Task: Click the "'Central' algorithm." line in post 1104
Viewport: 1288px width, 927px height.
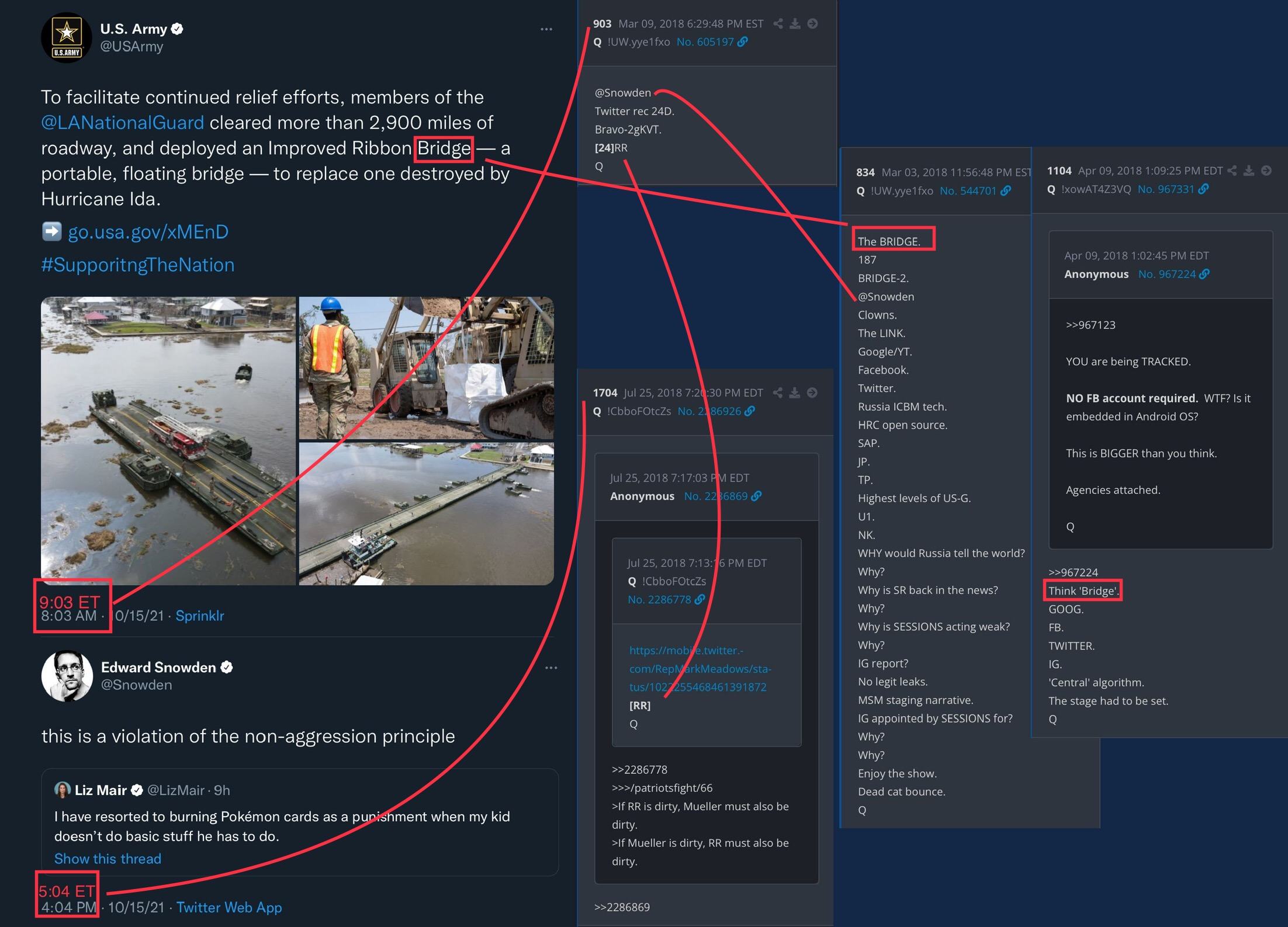Action: click(1096, 682)
